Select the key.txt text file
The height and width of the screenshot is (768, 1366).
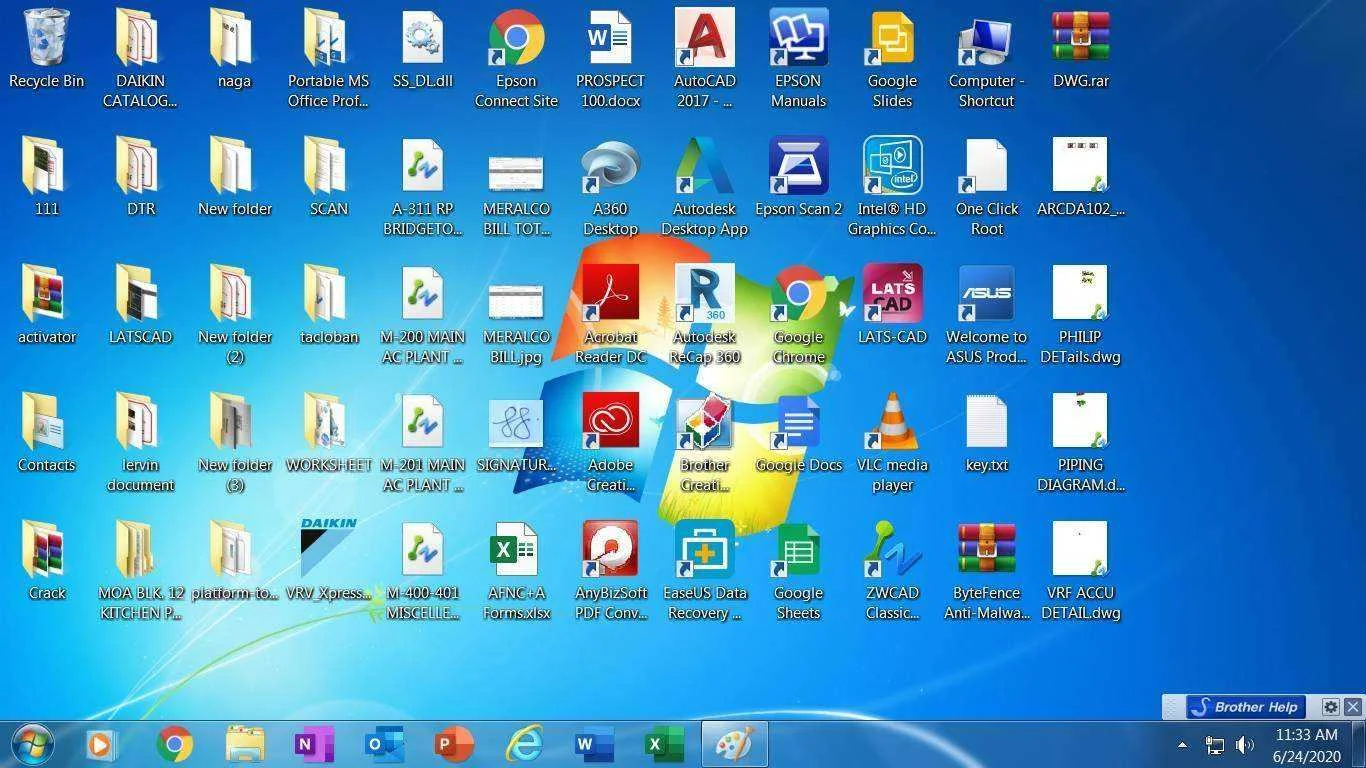coord(986,434)
